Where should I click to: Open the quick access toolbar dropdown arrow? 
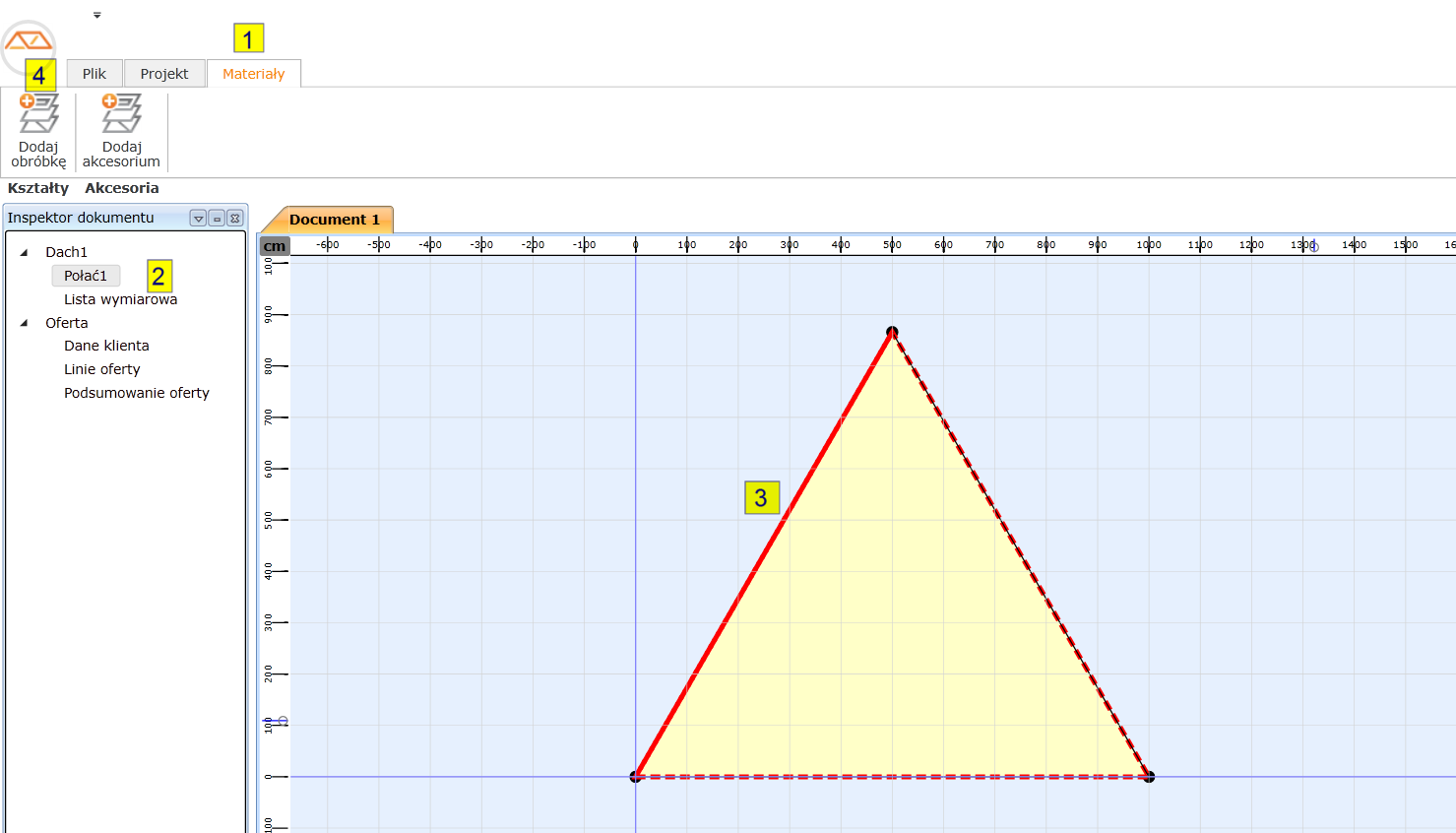(x=96, y=15)
